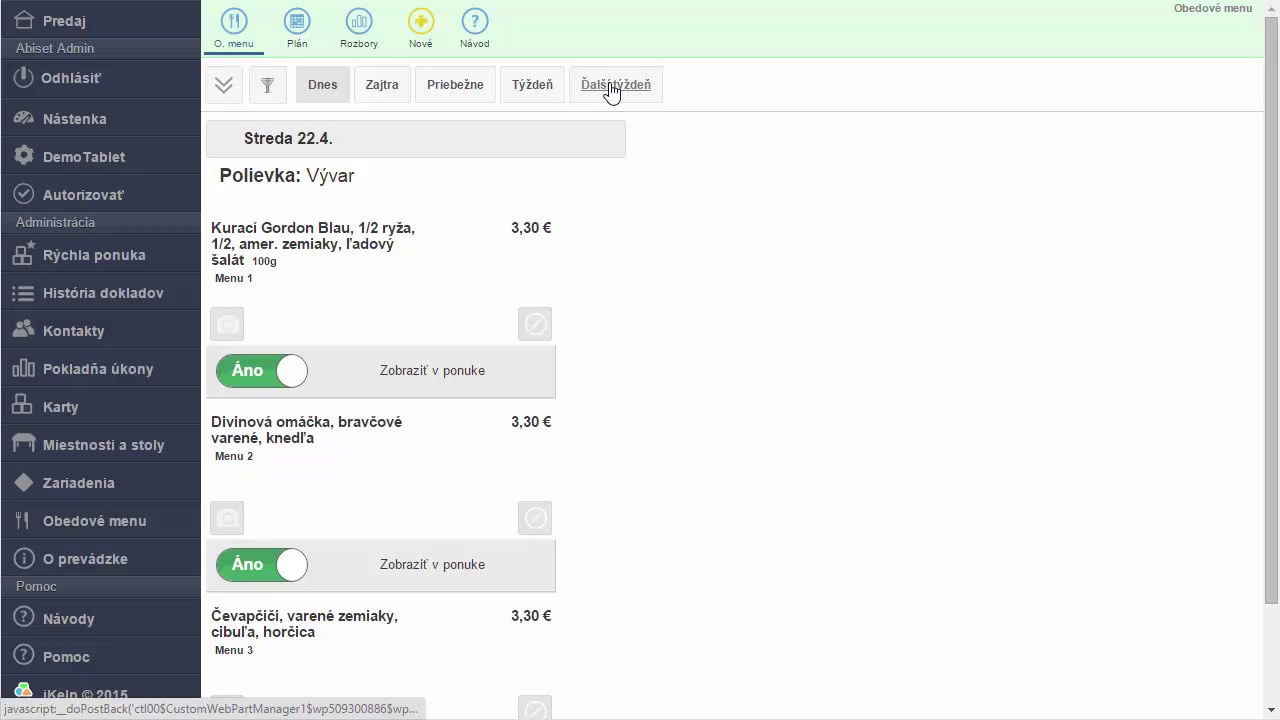The width and height of the screenshot is (1280, 720).
Task: Click the edit pencil icon for Menu 1
Action: (x=535, y=324)
